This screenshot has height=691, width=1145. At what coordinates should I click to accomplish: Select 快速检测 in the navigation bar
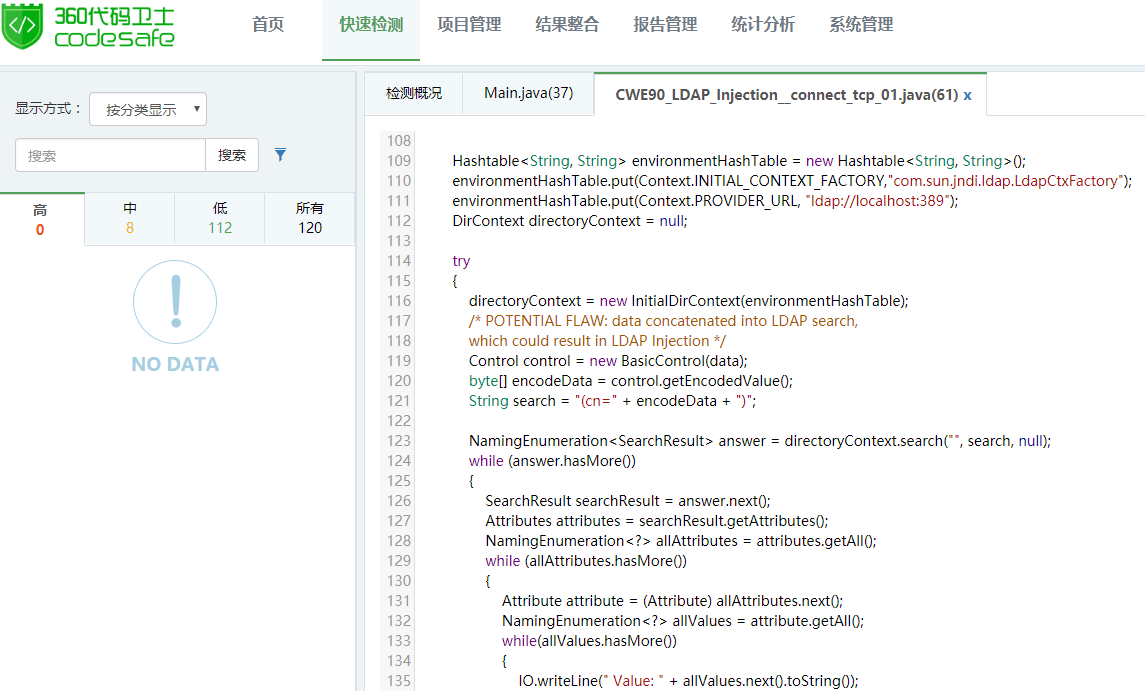coord(371,25)
